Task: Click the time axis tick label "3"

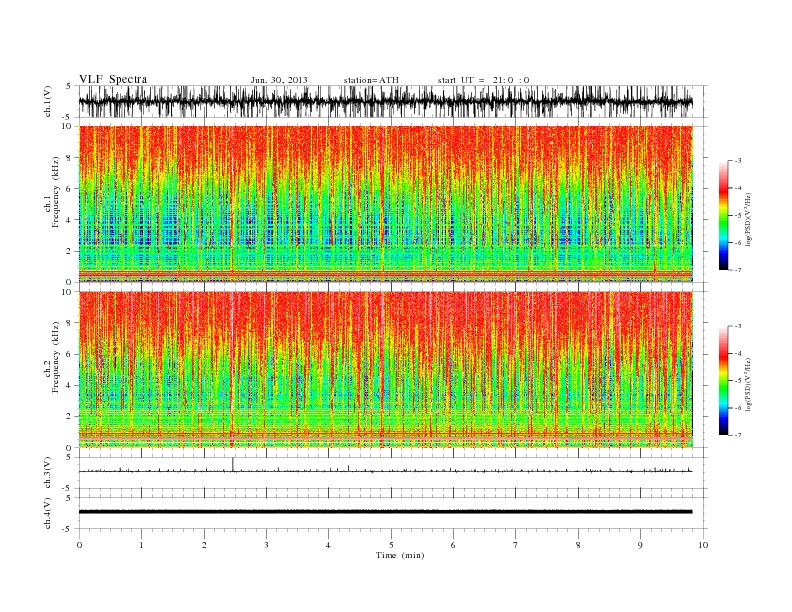Action: 266,545
